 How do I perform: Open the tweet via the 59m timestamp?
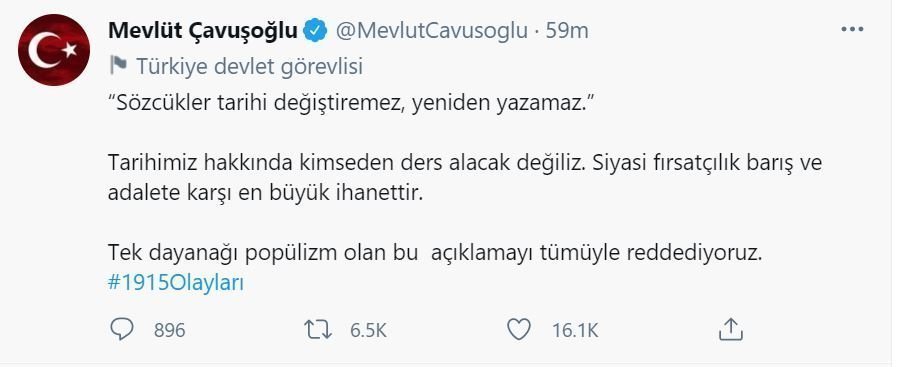tap(567, 30)
